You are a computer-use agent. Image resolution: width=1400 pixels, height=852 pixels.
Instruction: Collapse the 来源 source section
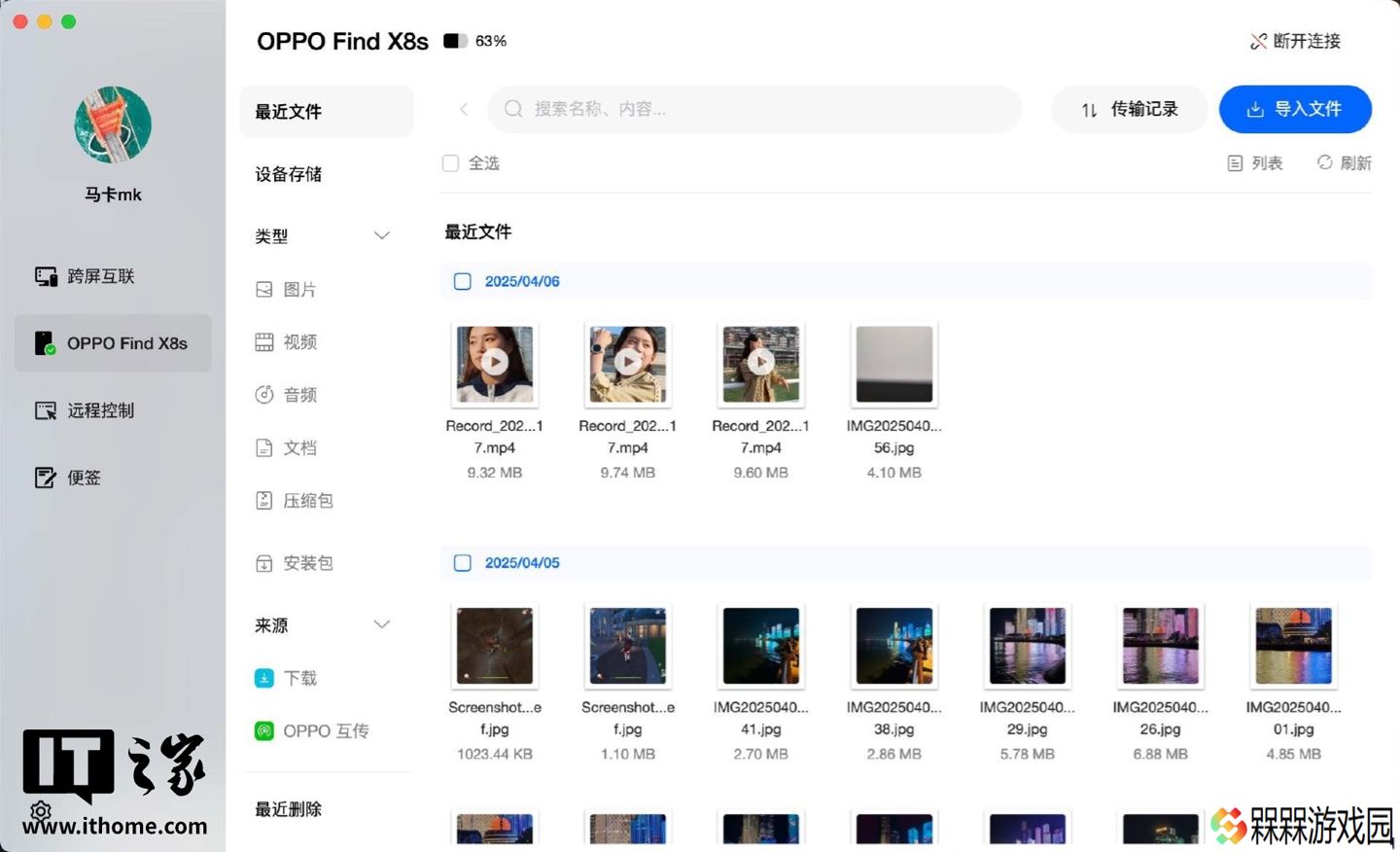pos(382,624)
